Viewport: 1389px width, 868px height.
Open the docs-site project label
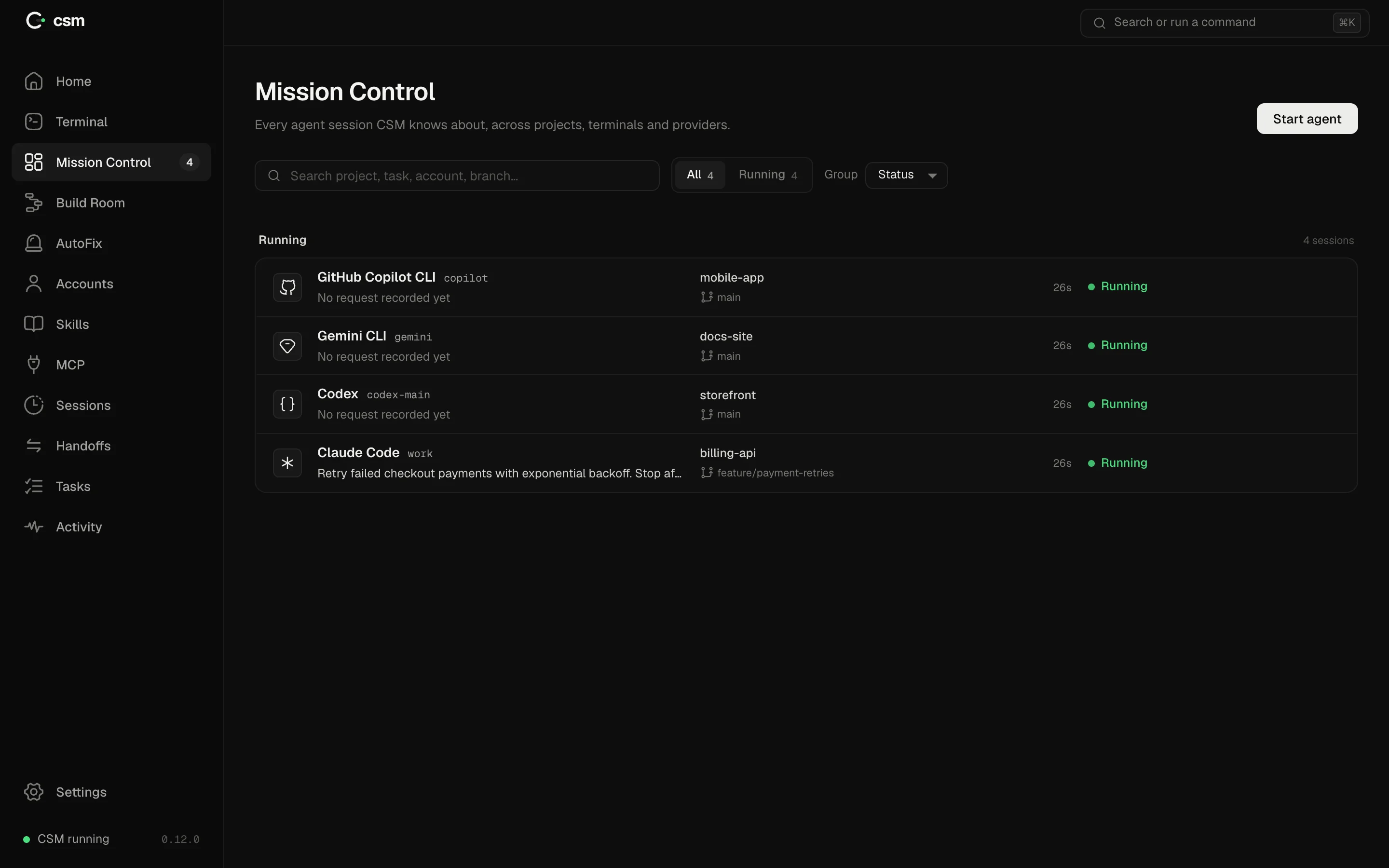point(726,337)
